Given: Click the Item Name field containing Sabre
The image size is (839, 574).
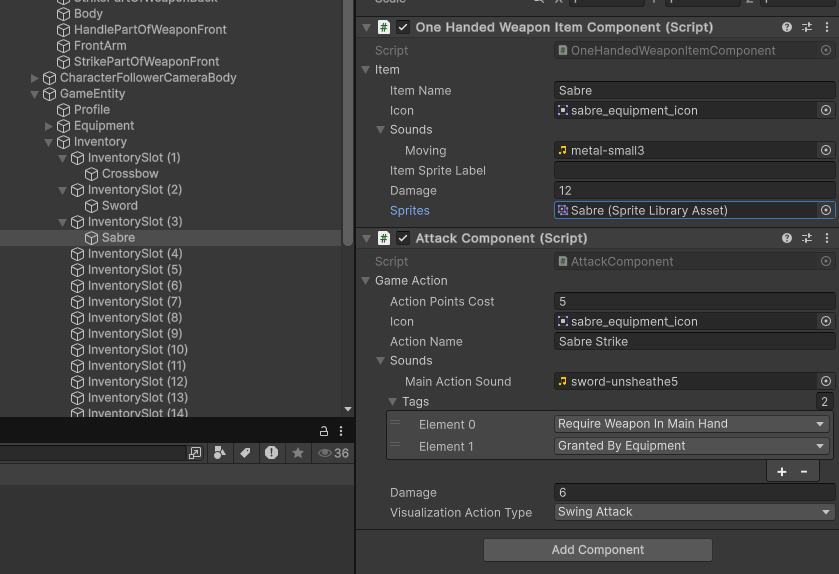Looking at the screenshot, I should click(695, 90).
